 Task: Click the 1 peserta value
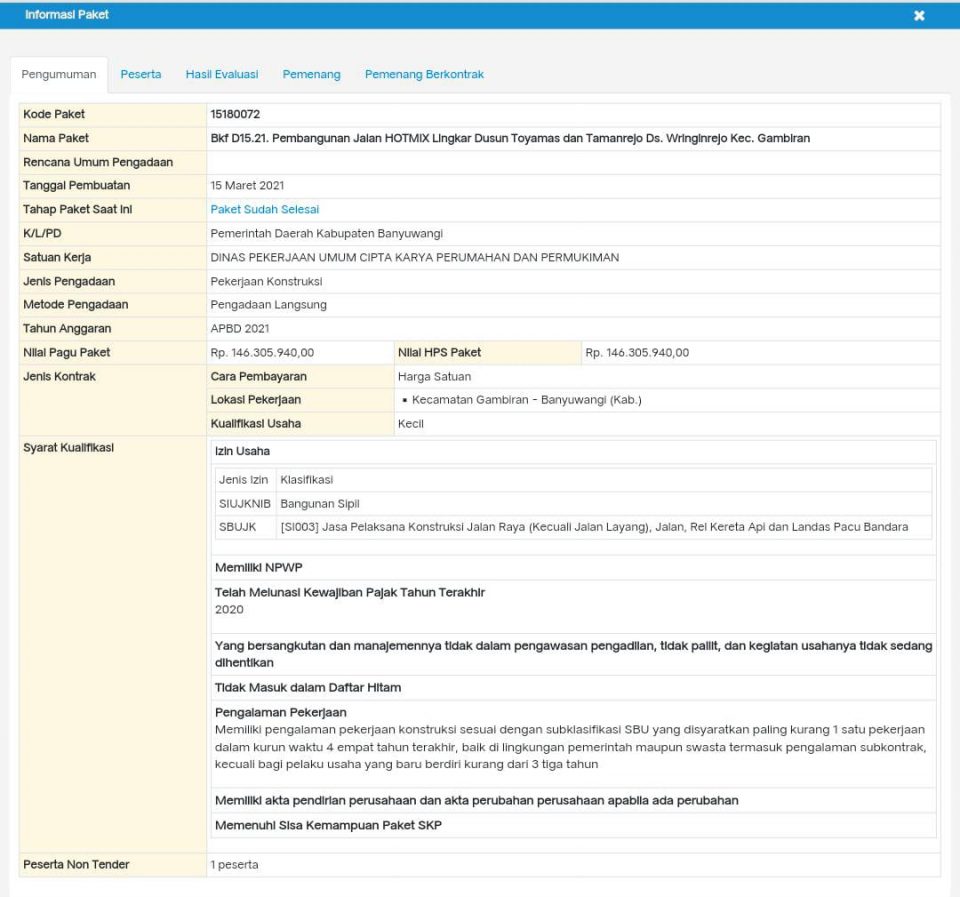pos(234,864)
